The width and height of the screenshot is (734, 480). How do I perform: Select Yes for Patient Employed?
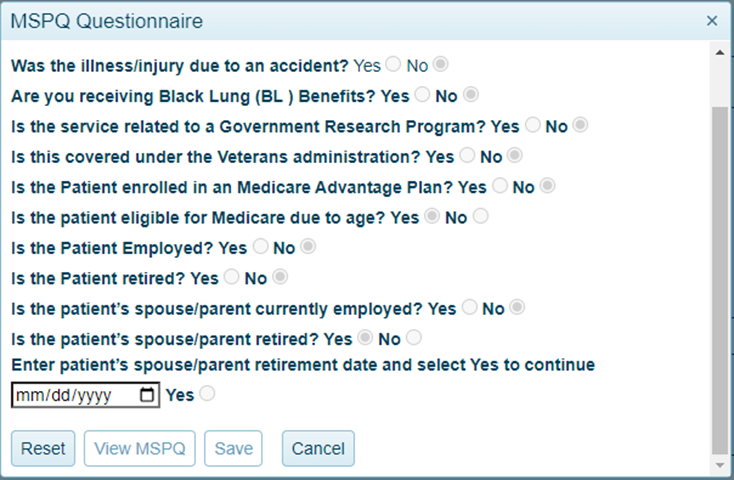[x=260, y=247]
